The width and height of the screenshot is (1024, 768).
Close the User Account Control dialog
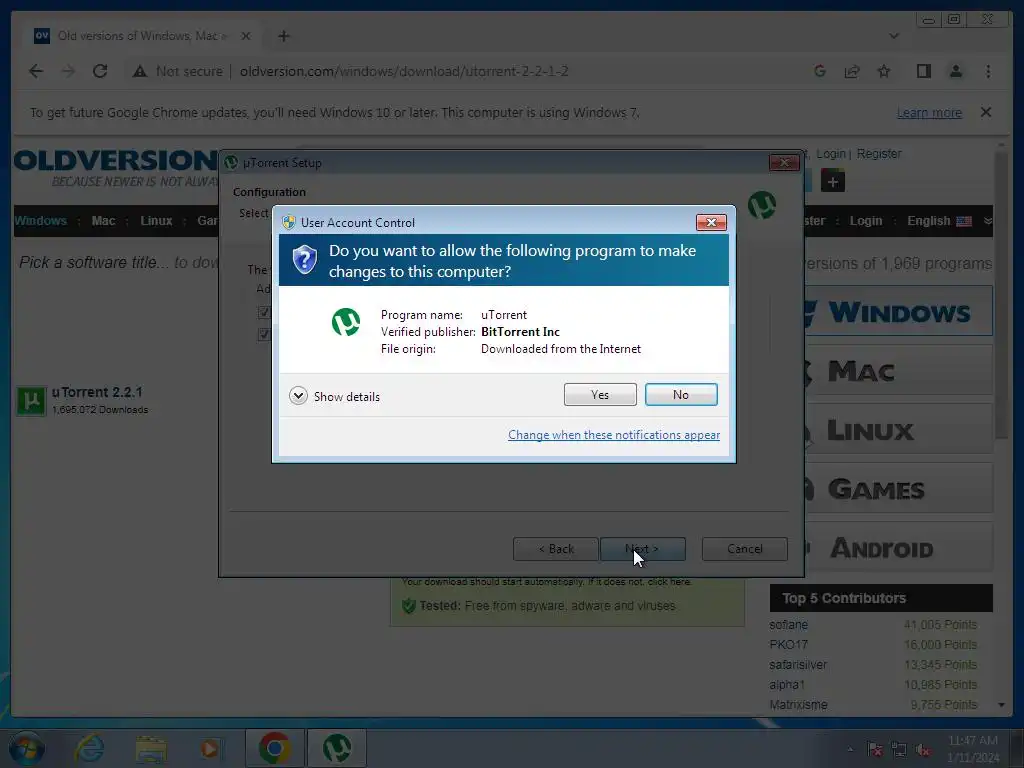coord(711,223)
